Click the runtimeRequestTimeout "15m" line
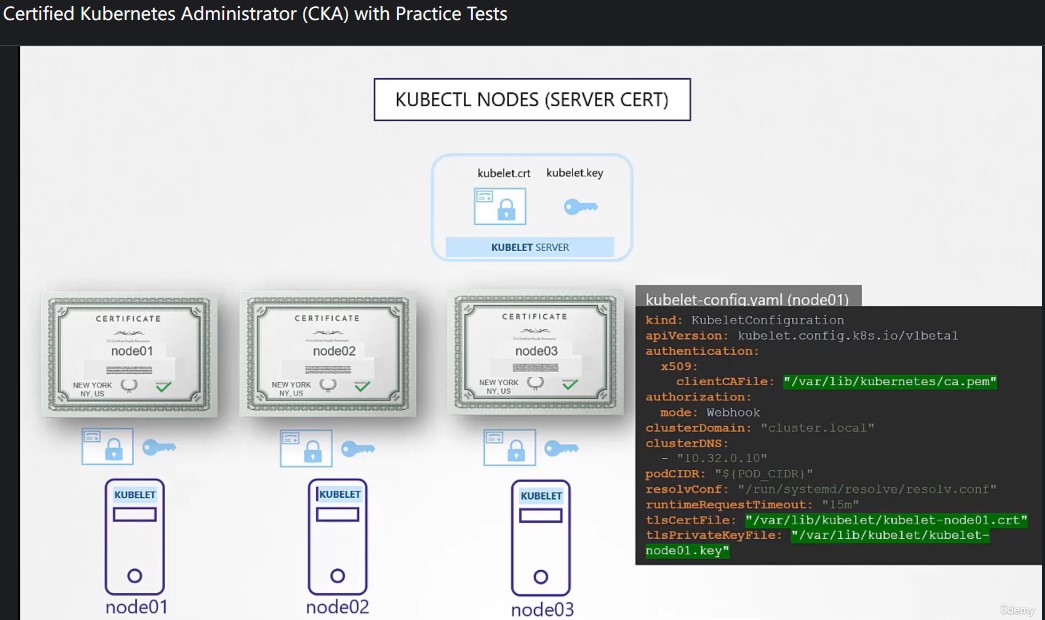The height and width of the screenshot is (620, 1045). (x=752, y=505)
